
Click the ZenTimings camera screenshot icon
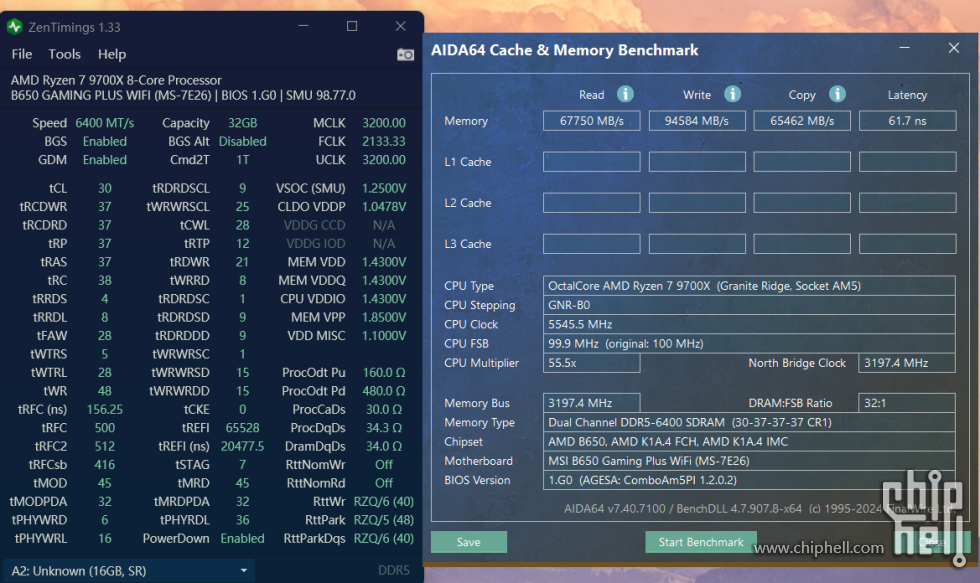[405, 54]
